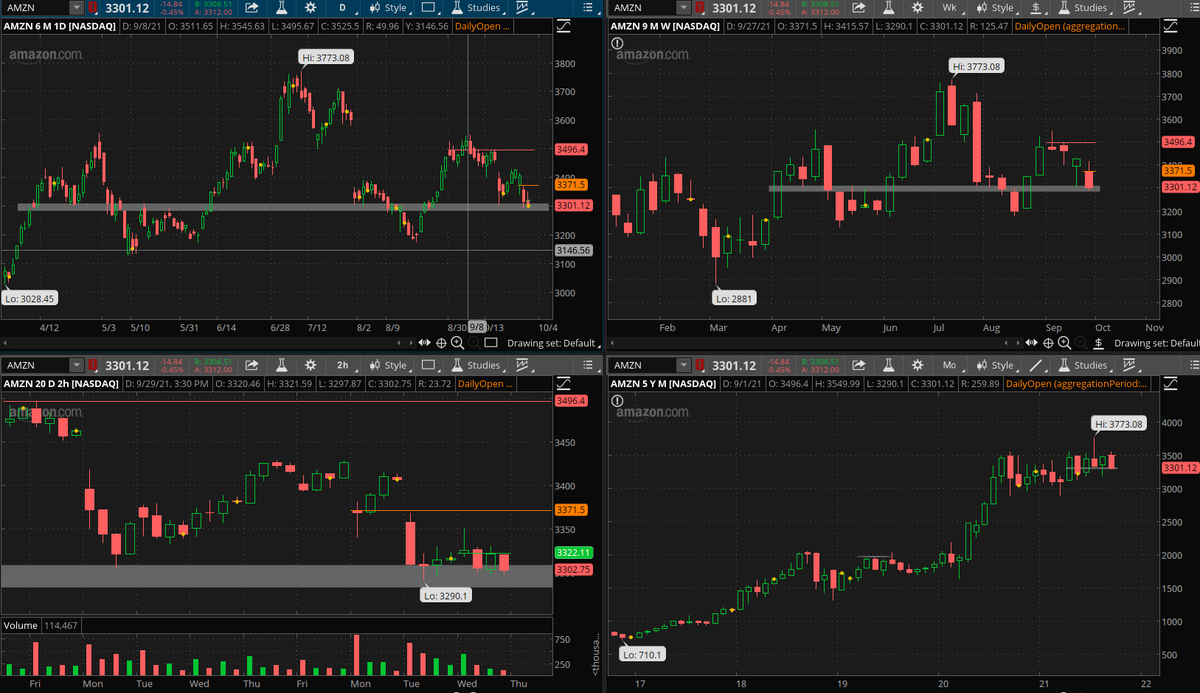The image size is (1200, 693).
Task: Share the monthly chart using share icon
Action: [858, 365]
